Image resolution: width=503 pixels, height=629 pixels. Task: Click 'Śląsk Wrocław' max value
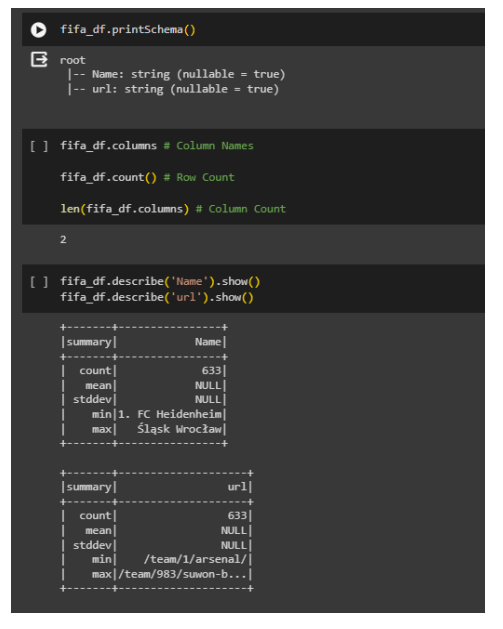(x=179, y=429)
